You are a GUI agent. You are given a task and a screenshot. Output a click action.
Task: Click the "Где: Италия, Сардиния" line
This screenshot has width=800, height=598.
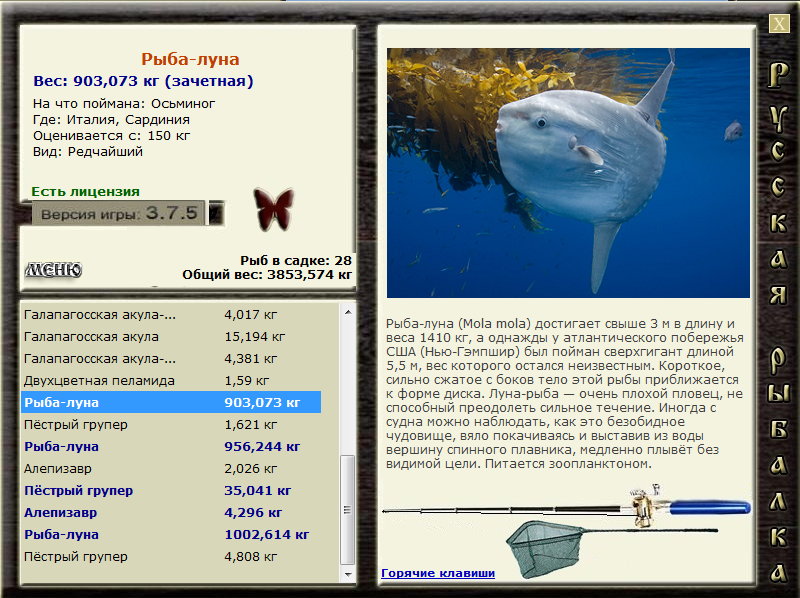[111, 119]
